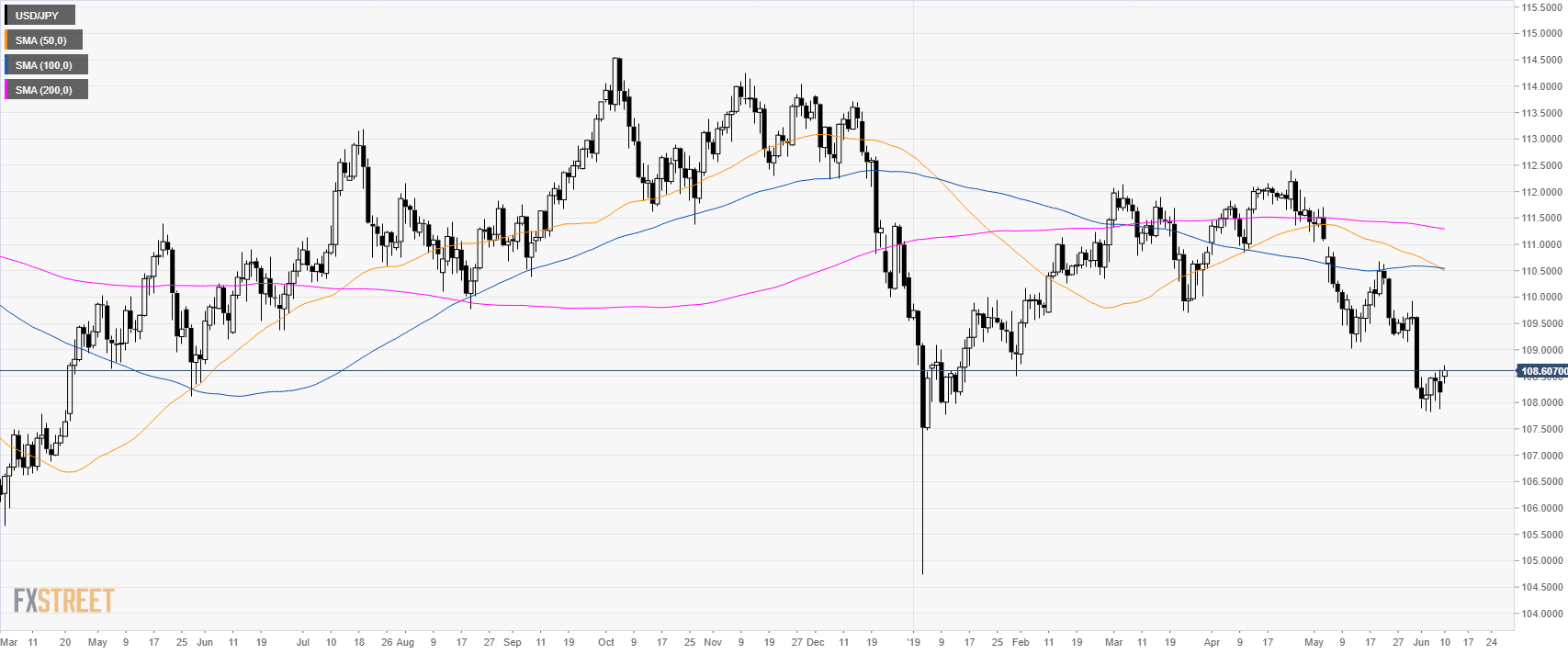Click the orange SMA 50 color marker

(6, 40)
